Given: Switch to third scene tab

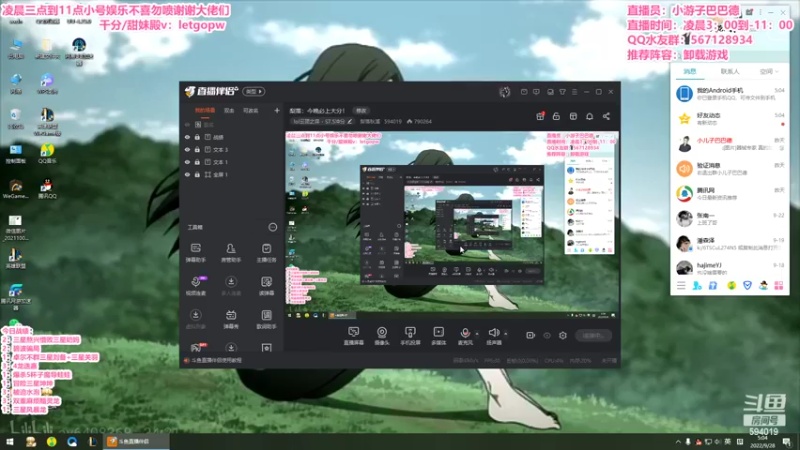Looking at the screenshot, I should (251, 111).
